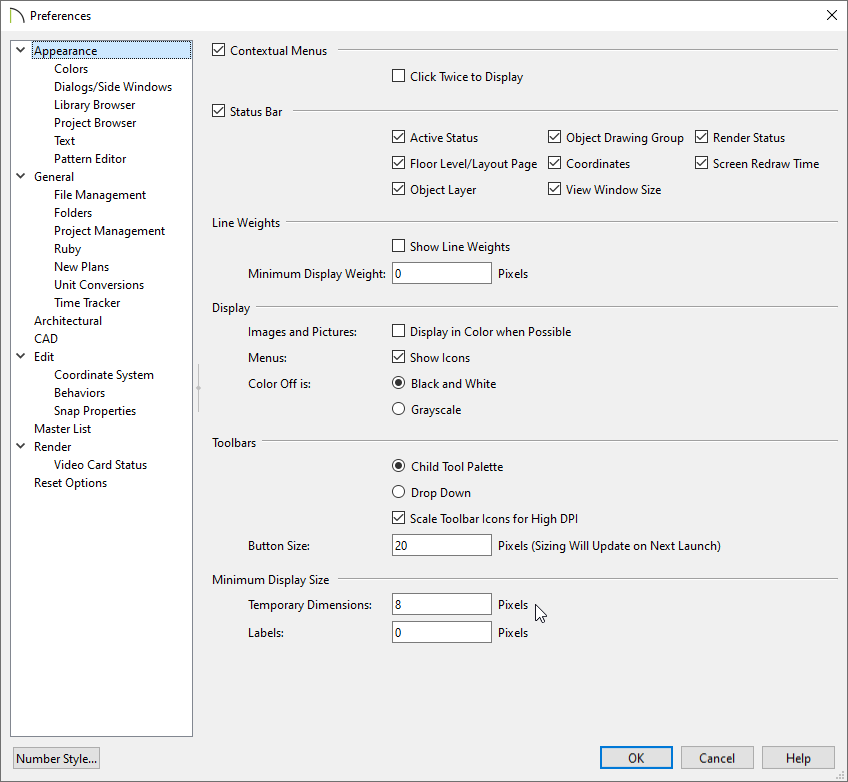
Task: Collapse the General tree section
Action: pyautogui.click(x=21, y=177)
